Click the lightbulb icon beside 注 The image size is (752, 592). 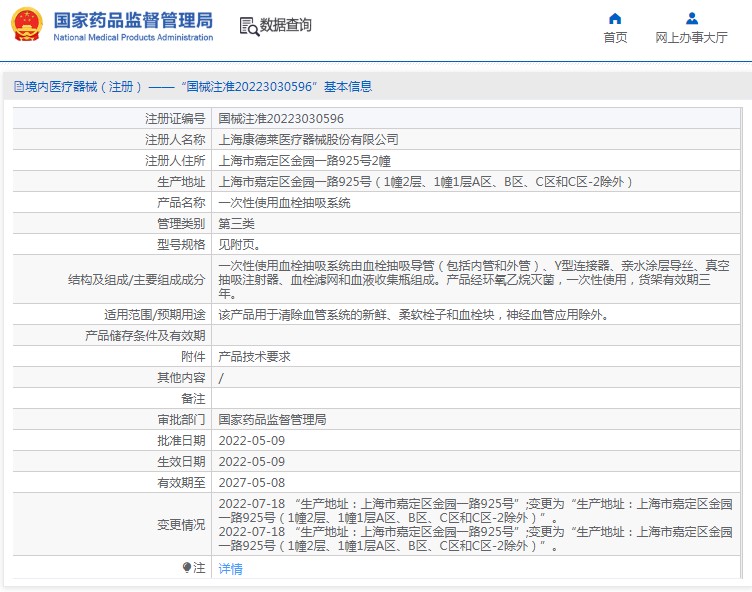tap(187, 568)
